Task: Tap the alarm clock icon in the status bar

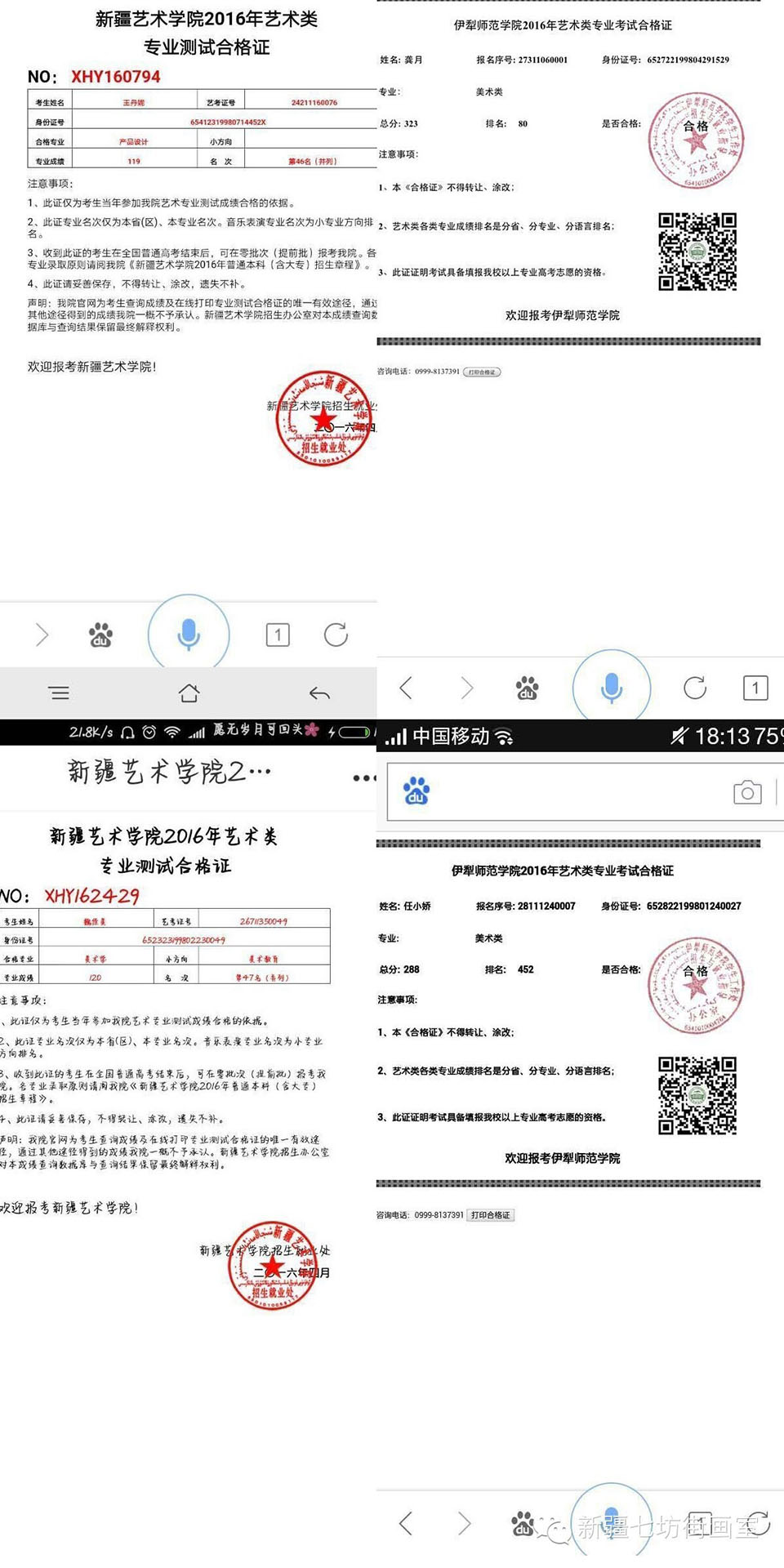Action: 149,732
